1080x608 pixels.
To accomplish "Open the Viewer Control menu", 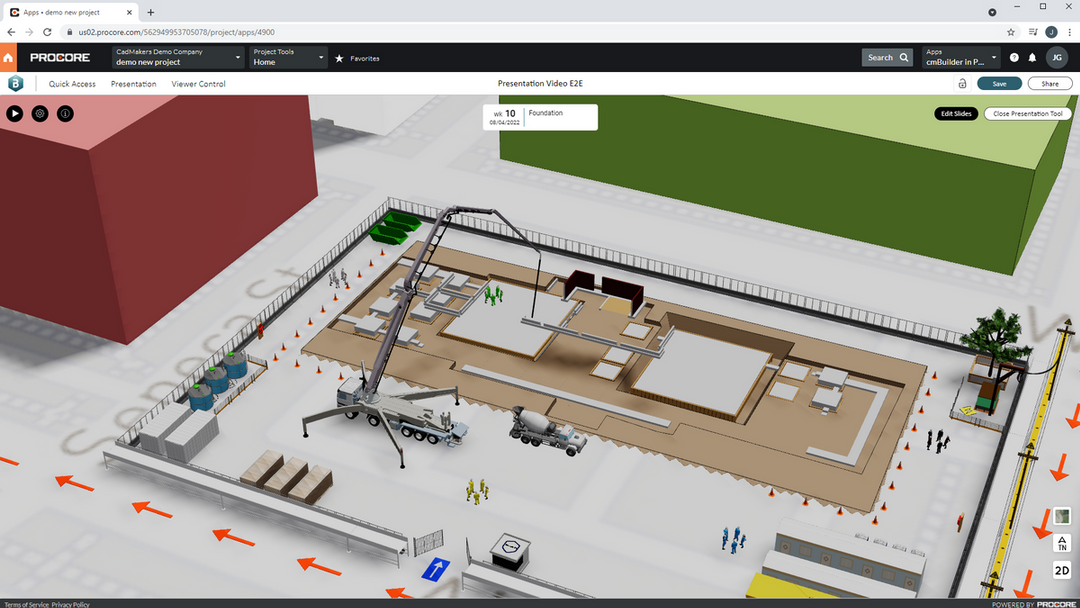I will click(198, 83).
